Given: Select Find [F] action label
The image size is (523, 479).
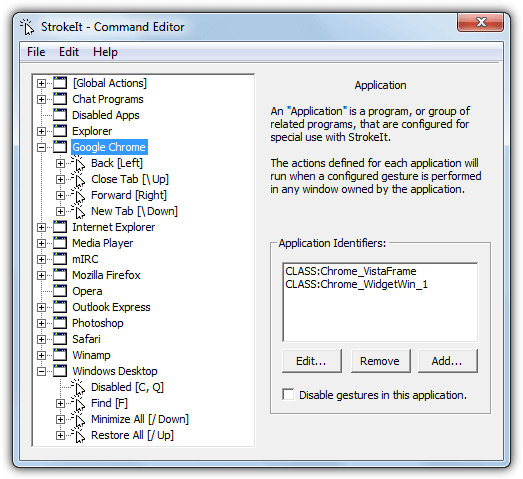Looking at the screenshot, I should (109, 403).
